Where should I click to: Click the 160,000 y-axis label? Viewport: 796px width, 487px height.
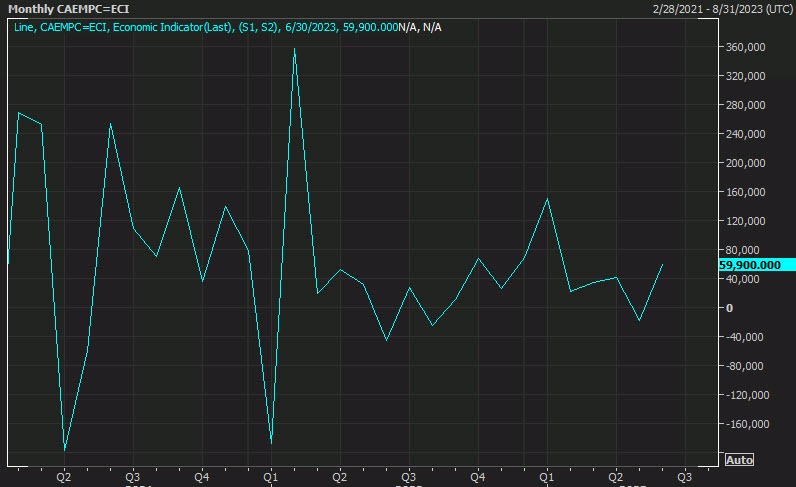pos(745,191)
